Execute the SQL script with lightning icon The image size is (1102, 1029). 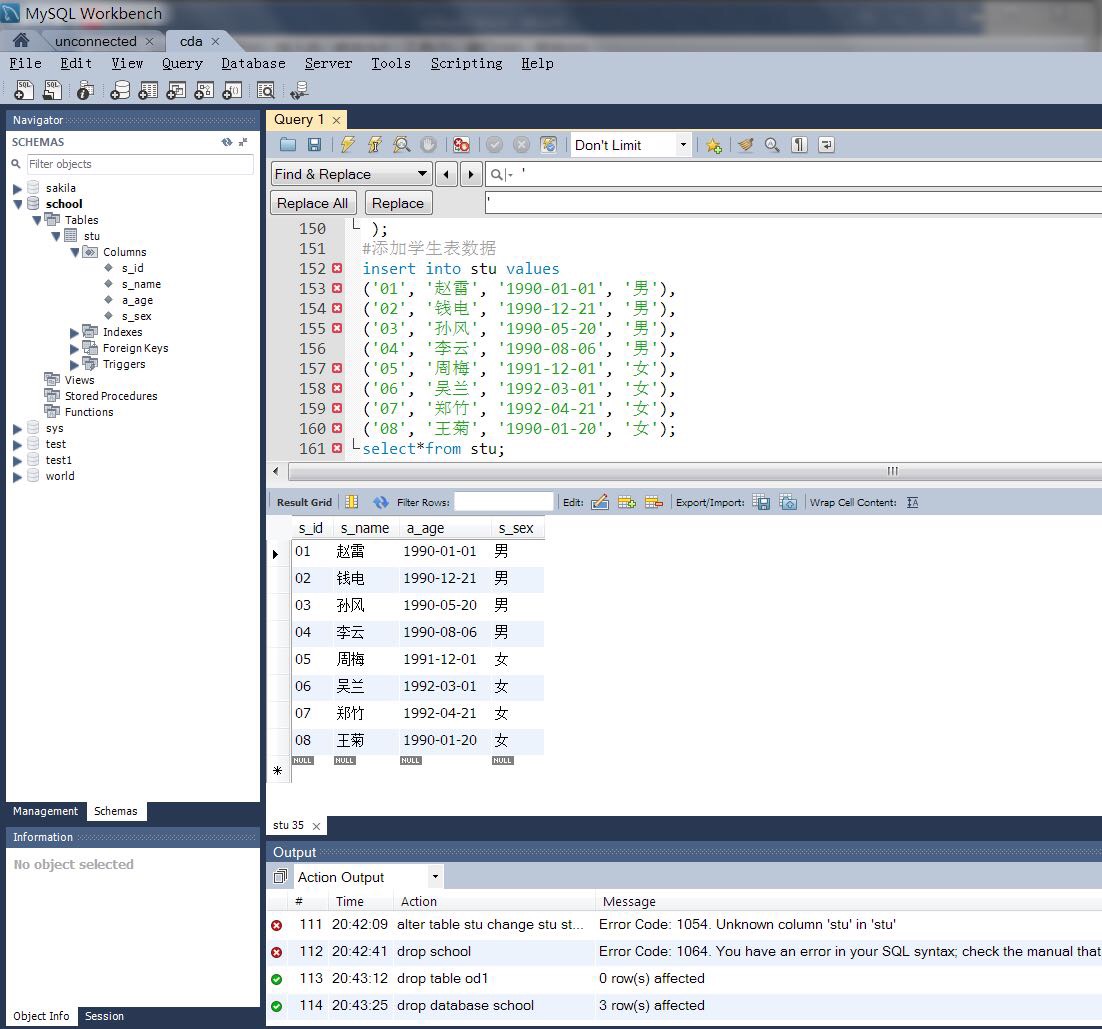[x=347, y=145]
